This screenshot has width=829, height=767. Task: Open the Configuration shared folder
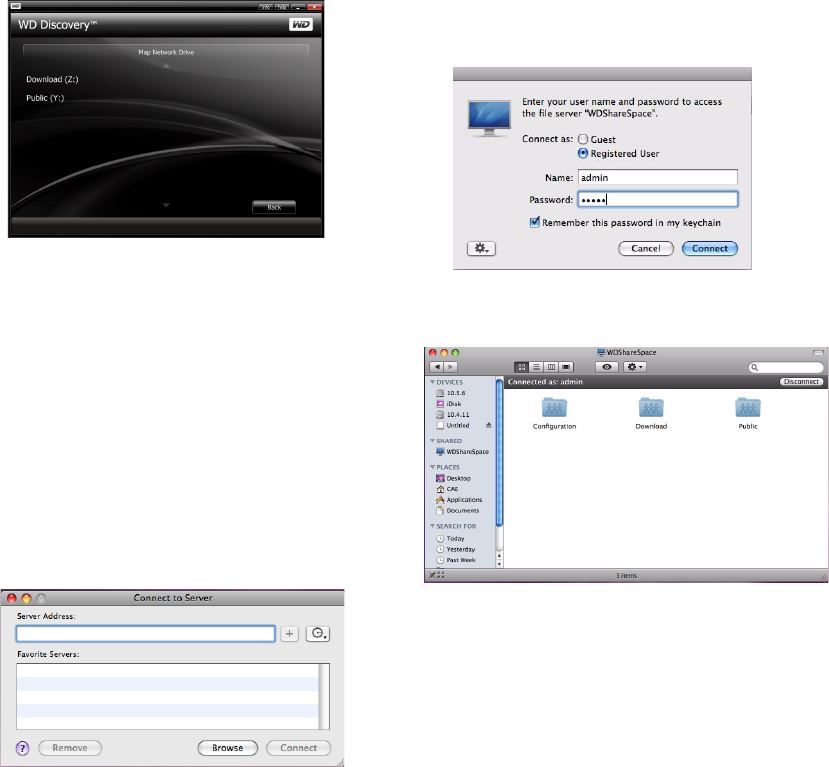pyautogui.click(x=554, y=413)
